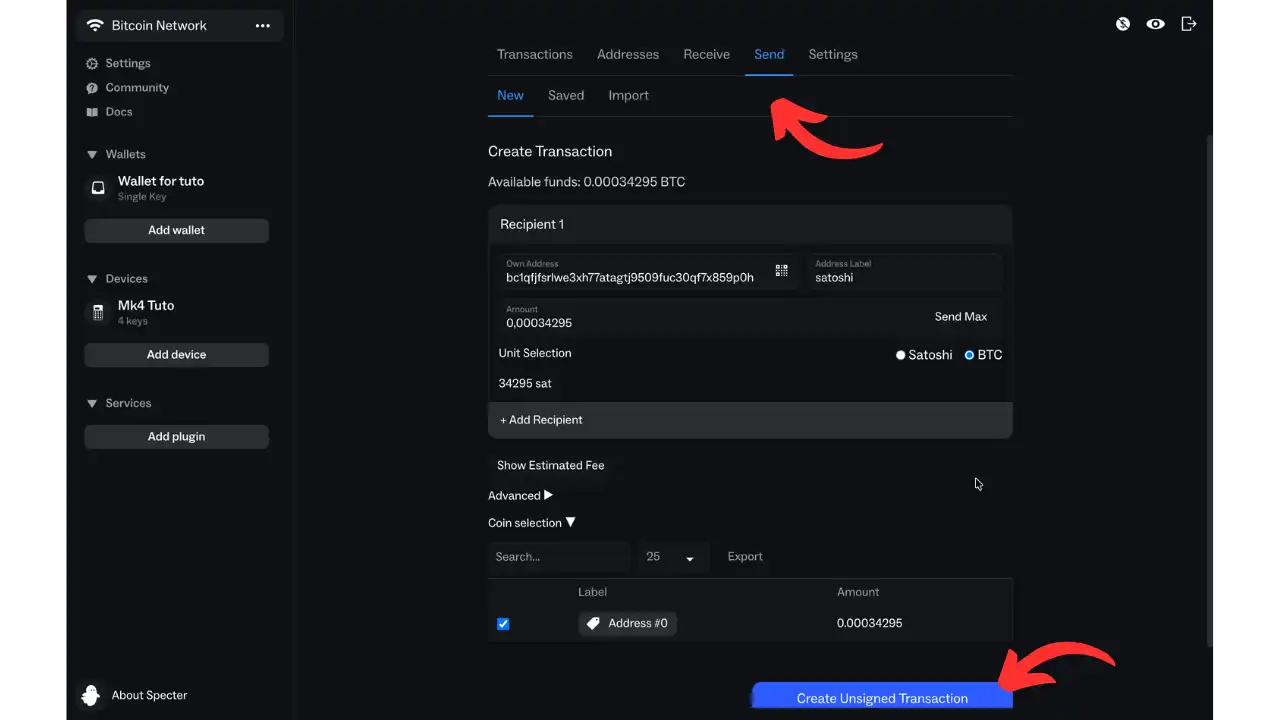The image size is (1280, 720).
Task: Switch to the Saved sub-tab
Action: point(566,95)
